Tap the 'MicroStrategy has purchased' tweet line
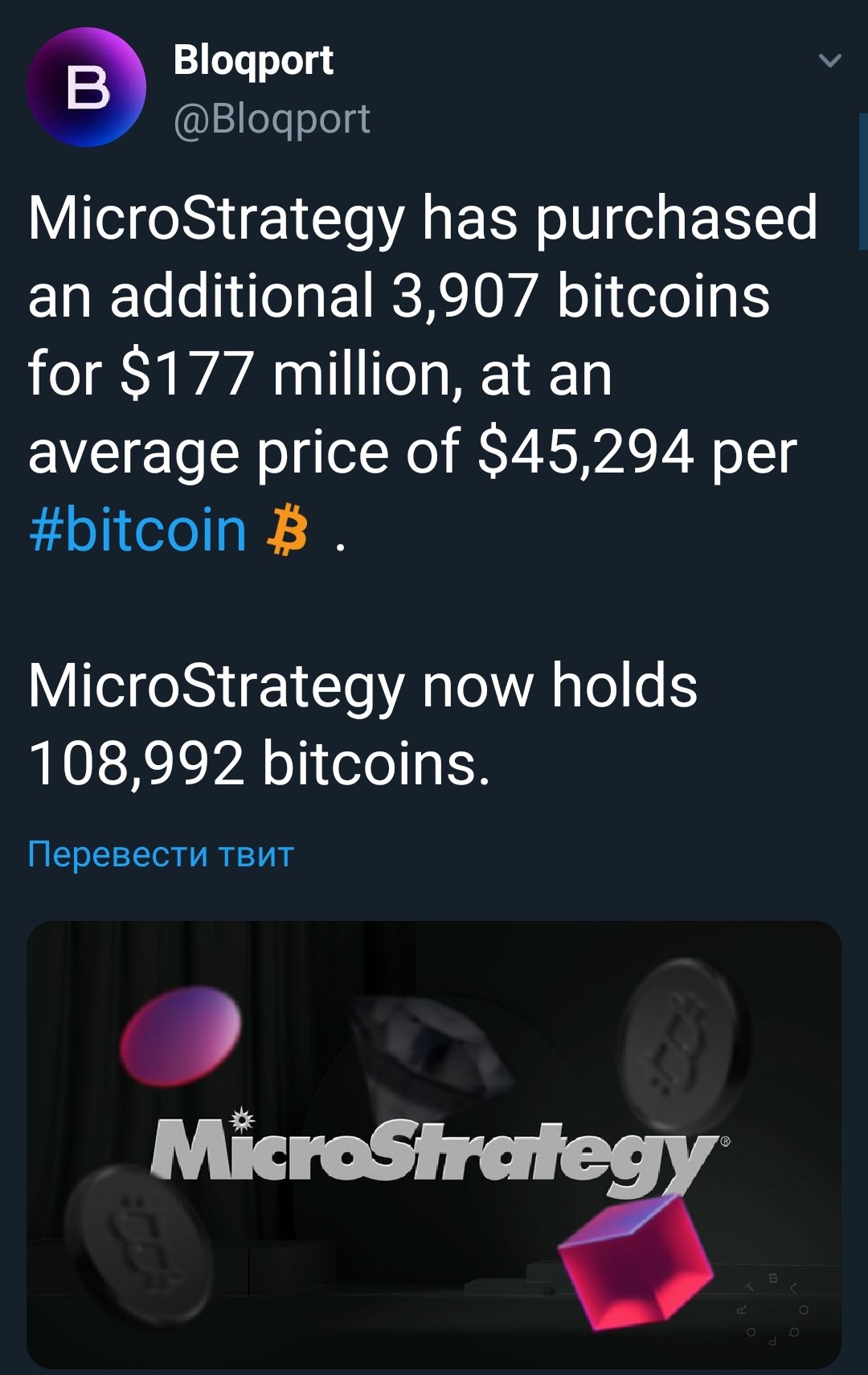 pos(423,218)
